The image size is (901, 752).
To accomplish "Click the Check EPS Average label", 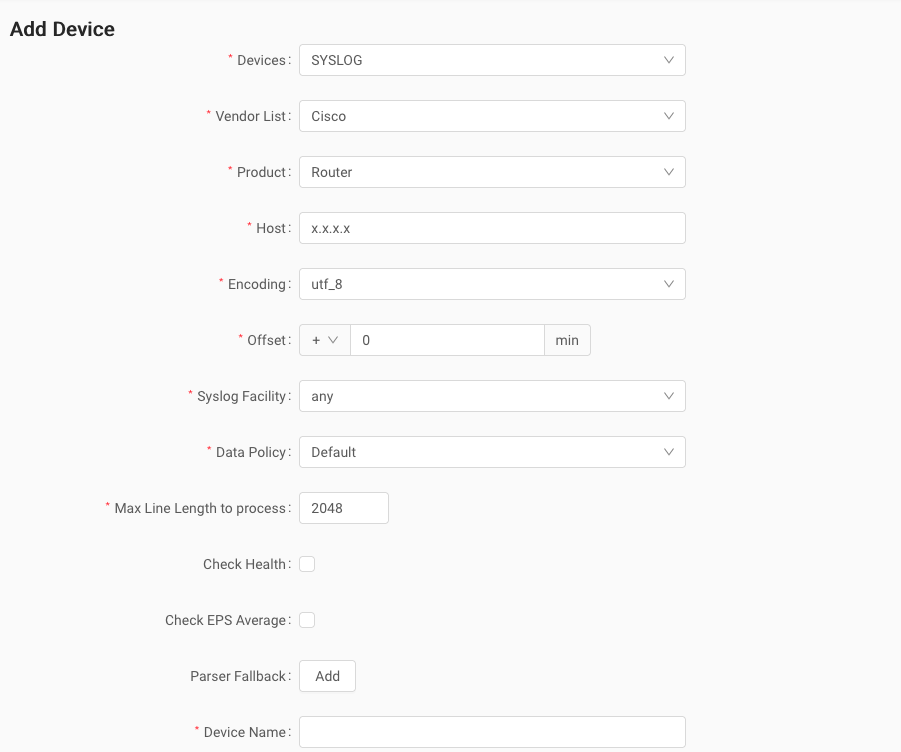I will coord(225,620).
